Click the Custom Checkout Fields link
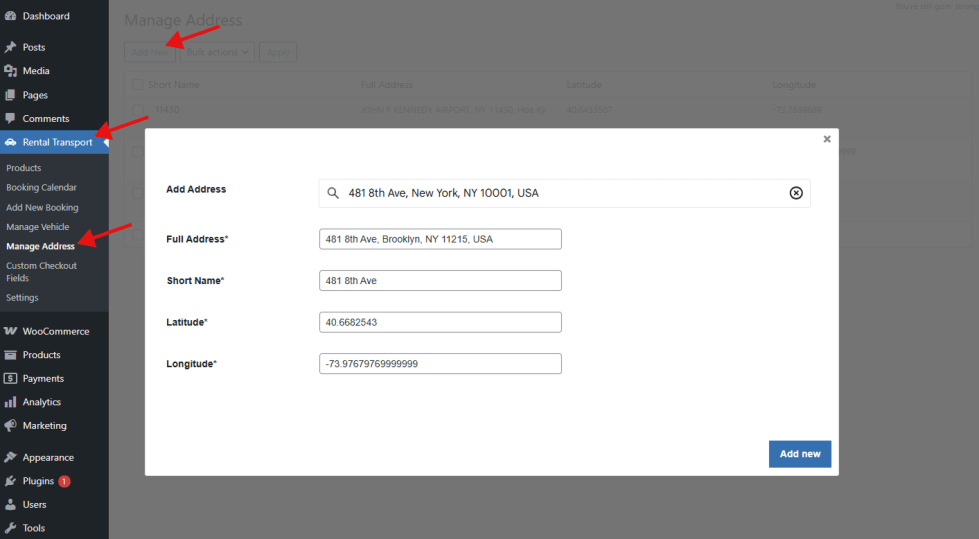Image resolution: width=979 pixels, height=539 pixels. (x=41, y=272)
